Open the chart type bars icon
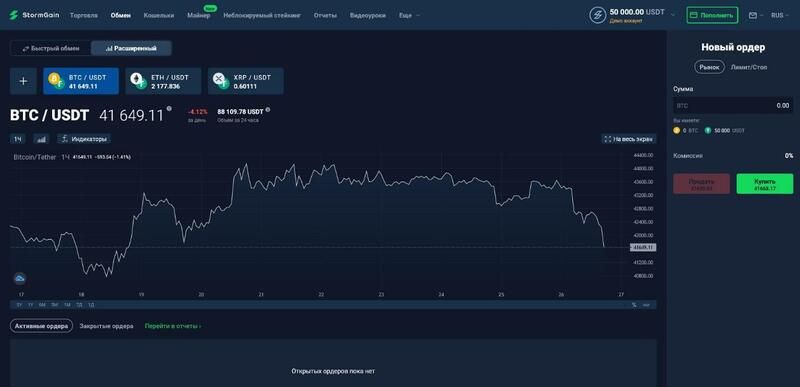The image size is (800, 387). (41, 139)
